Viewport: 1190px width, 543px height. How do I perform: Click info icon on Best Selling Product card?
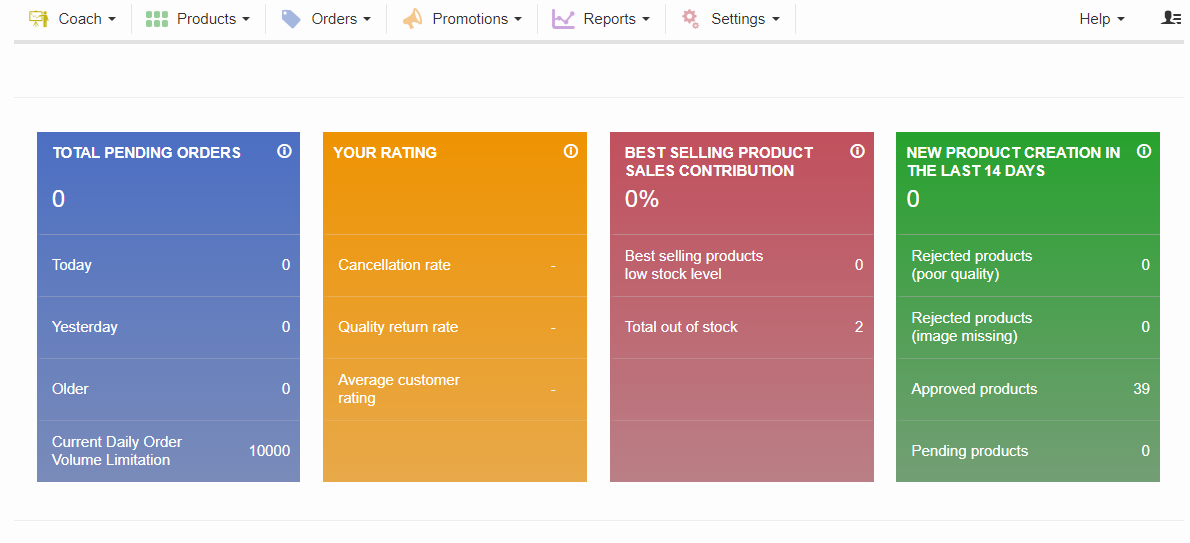tap(857, 151)
